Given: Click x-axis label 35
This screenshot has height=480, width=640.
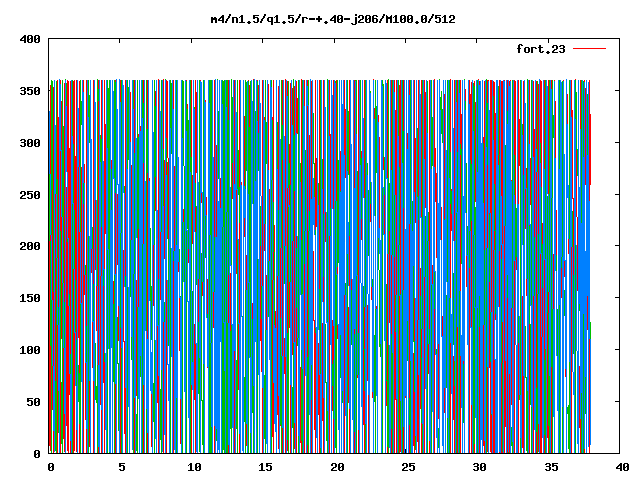Looking at the screenshot, I should (551, 467).
